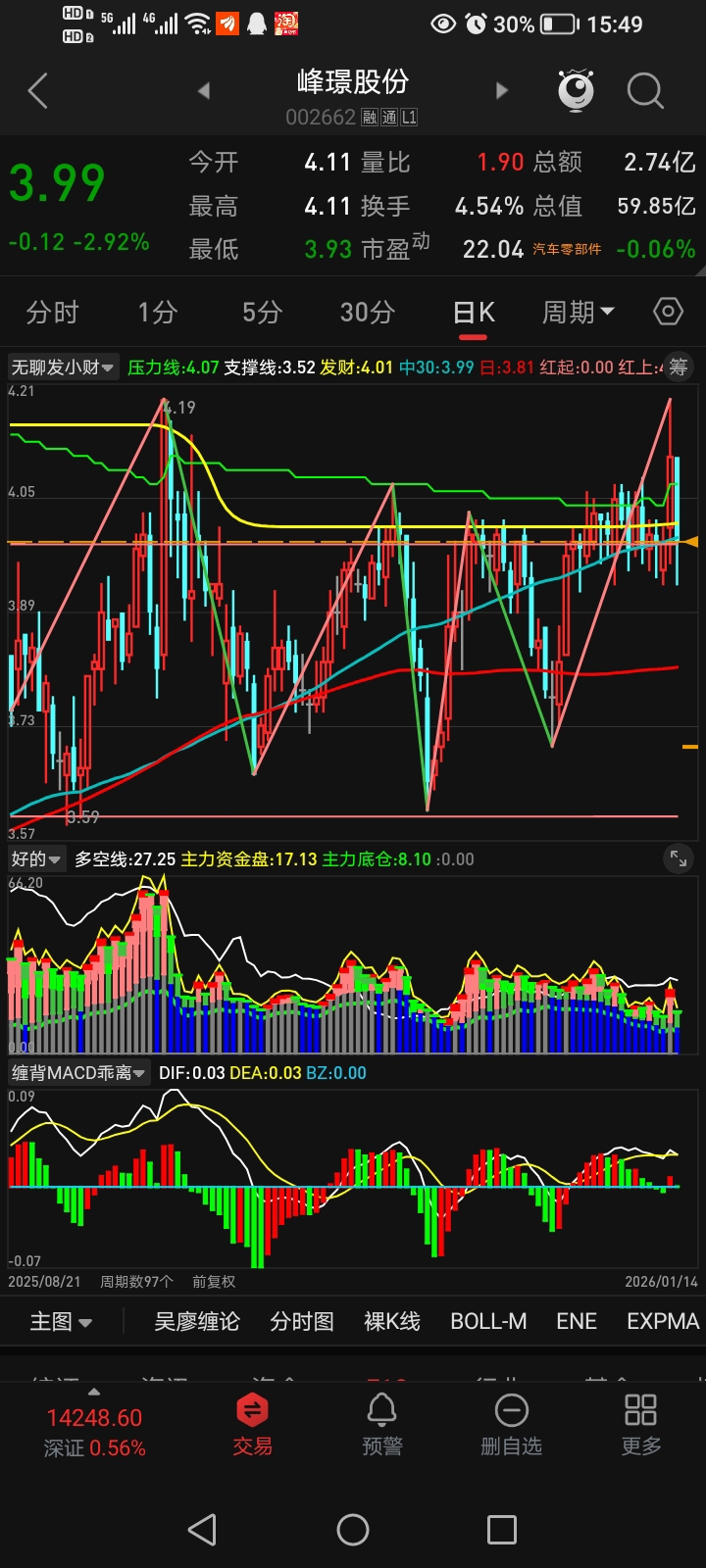Tap the back arrow icon
The width and height of the screenshot is (706, 1568).
click(37, 91)
